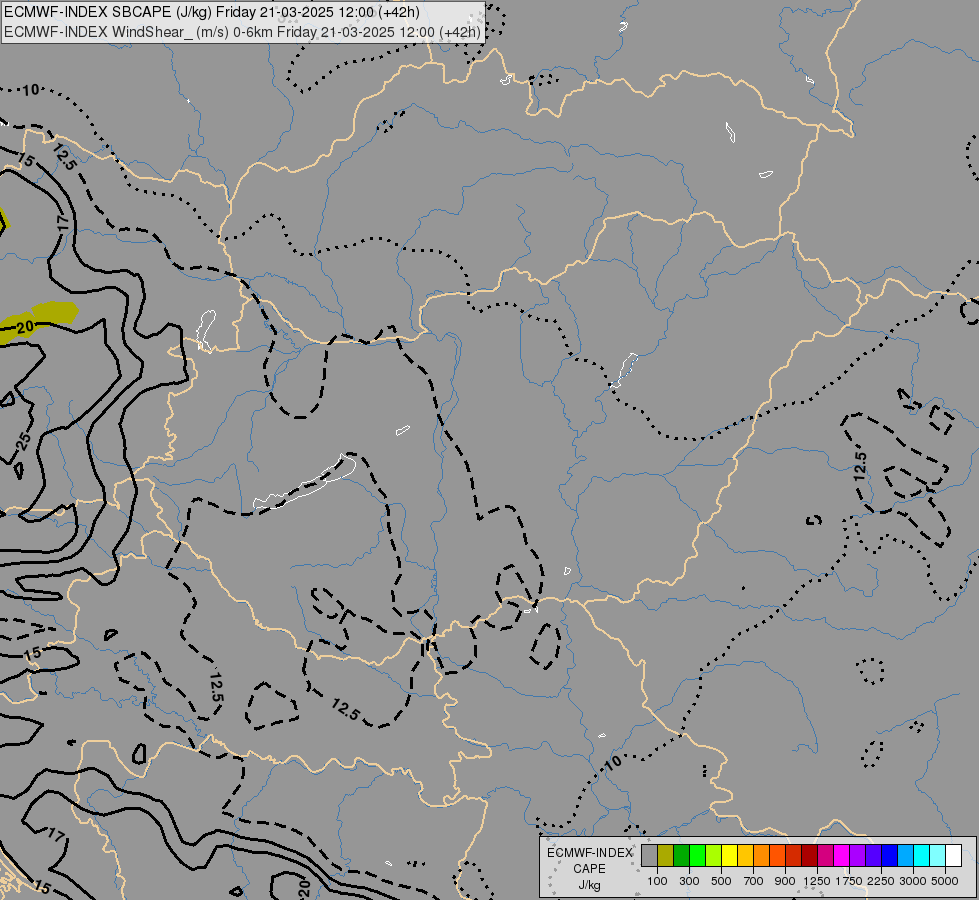Click the legend value "100"

point(657,881)
